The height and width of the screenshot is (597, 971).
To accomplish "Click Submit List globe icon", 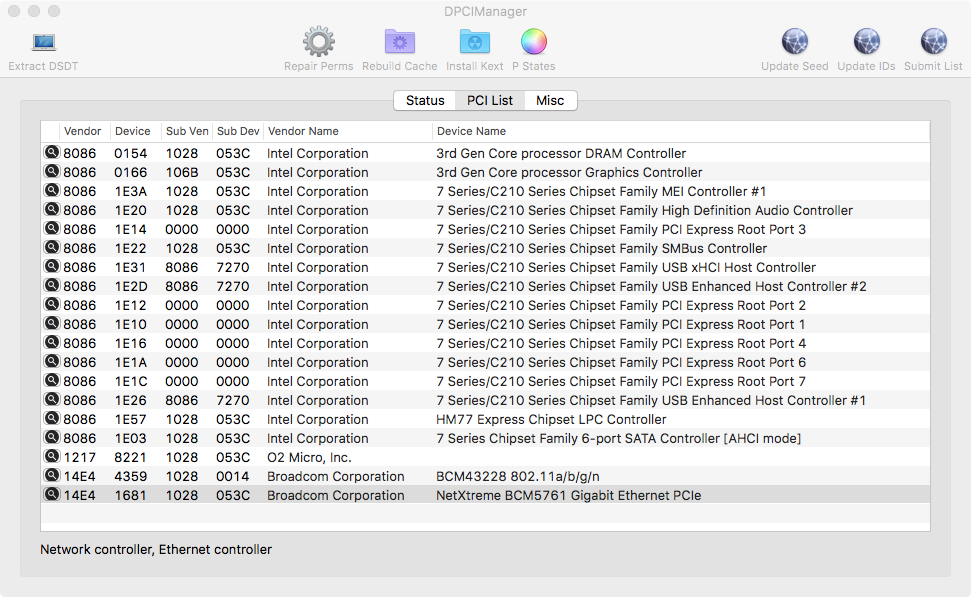I will point(933,41).
